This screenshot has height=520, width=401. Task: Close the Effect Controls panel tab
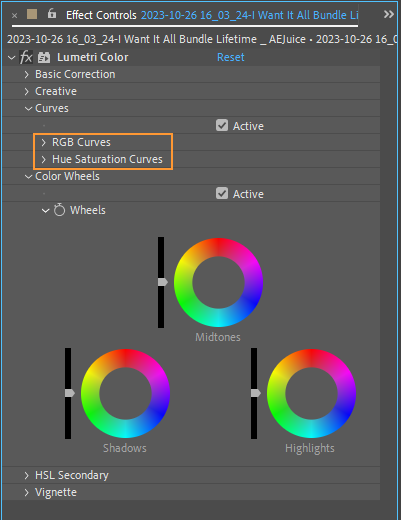[x=14, y=15]
